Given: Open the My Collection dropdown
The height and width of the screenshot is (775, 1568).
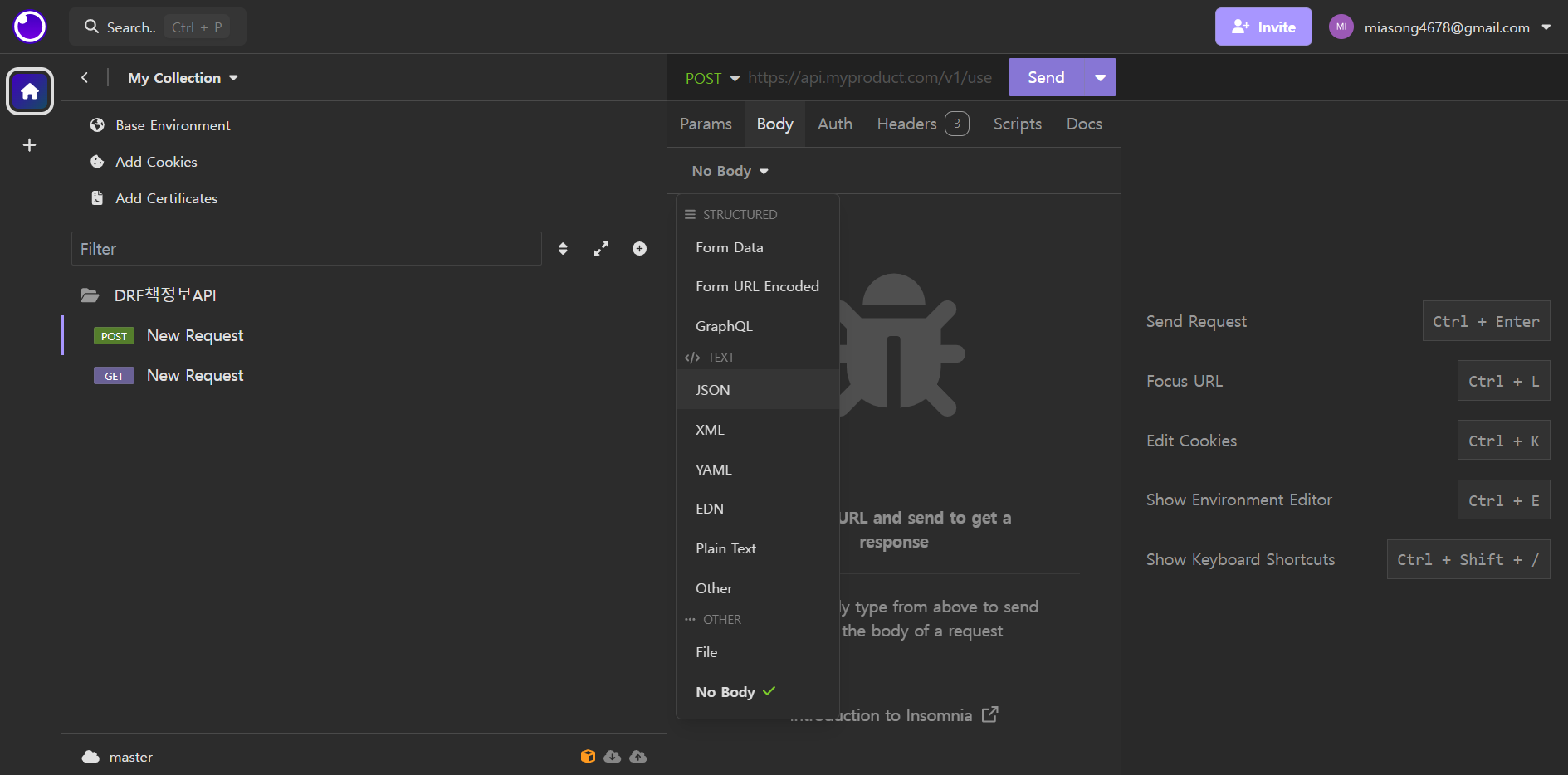Looking at the screenshot, I should [x=183, y=78].
